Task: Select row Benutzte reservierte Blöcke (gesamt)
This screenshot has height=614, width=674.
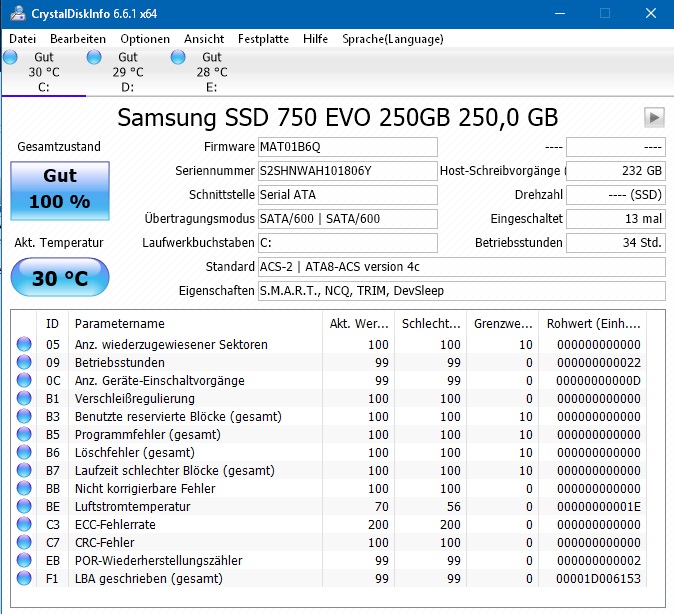Action: point(329,417)
